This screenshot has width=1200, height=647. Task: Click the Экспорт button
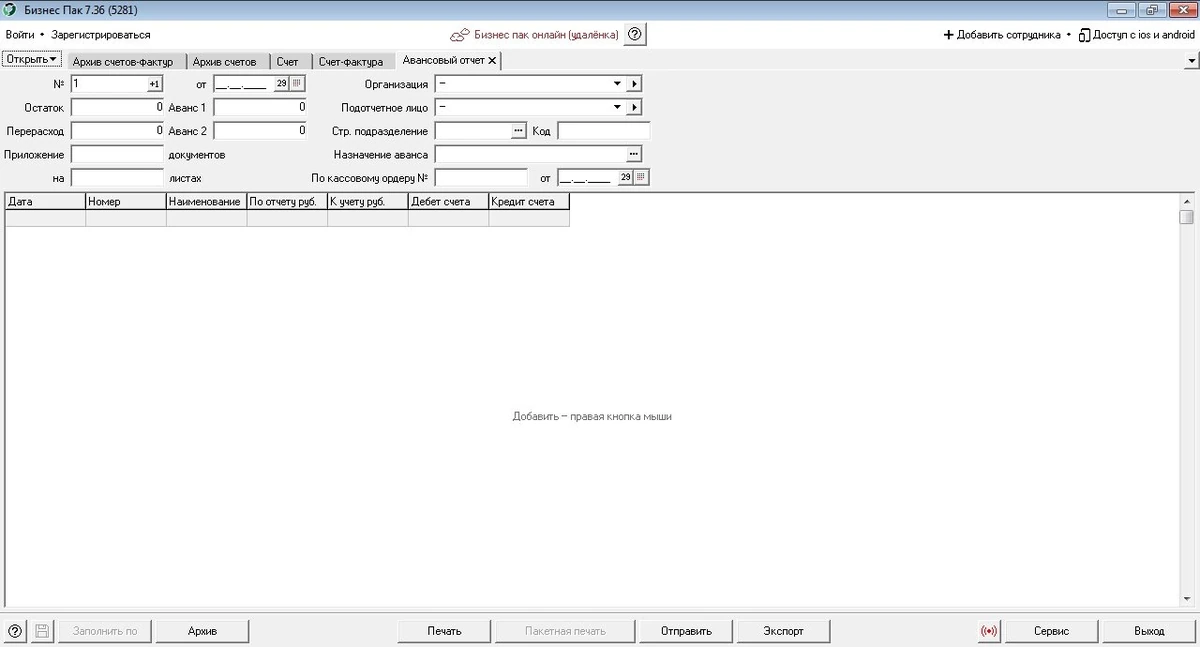point(783,631)
